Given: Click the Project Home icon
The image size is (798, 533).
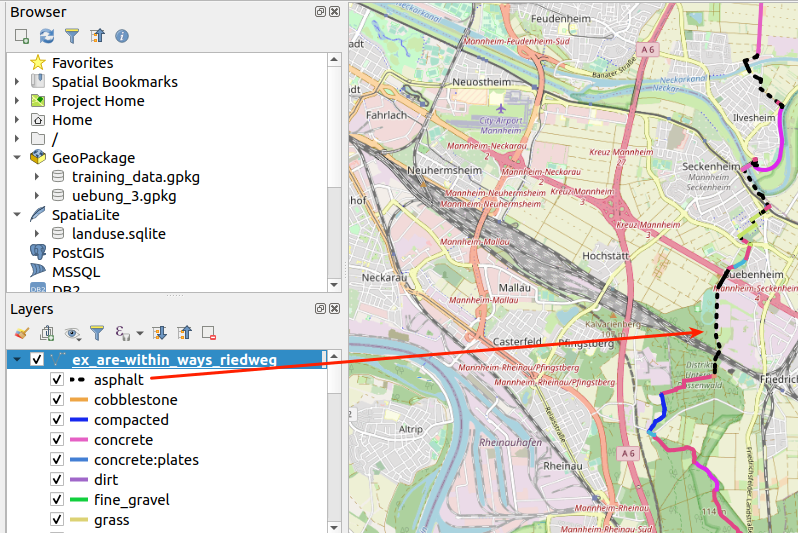Looking at the screenshot, I should (38, 101).
